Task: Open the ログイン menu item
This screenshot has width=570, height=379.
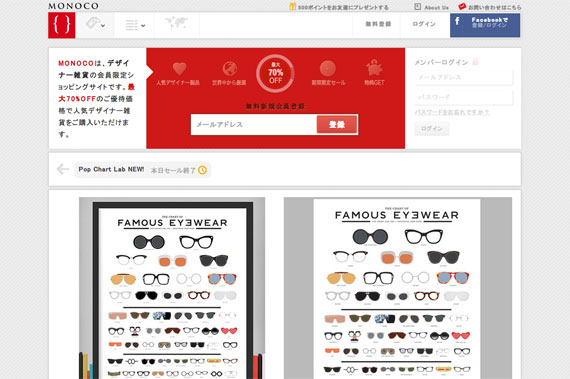Action: point(424,24)
